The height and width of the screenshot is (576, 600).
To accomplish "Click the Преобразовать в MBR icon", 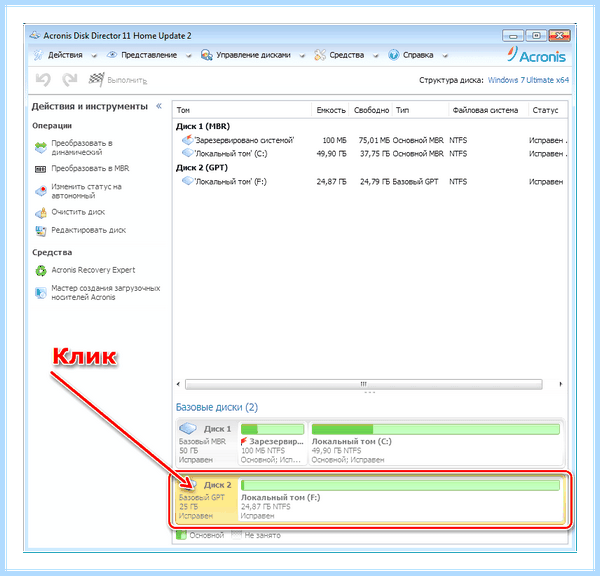I will 41,169.
